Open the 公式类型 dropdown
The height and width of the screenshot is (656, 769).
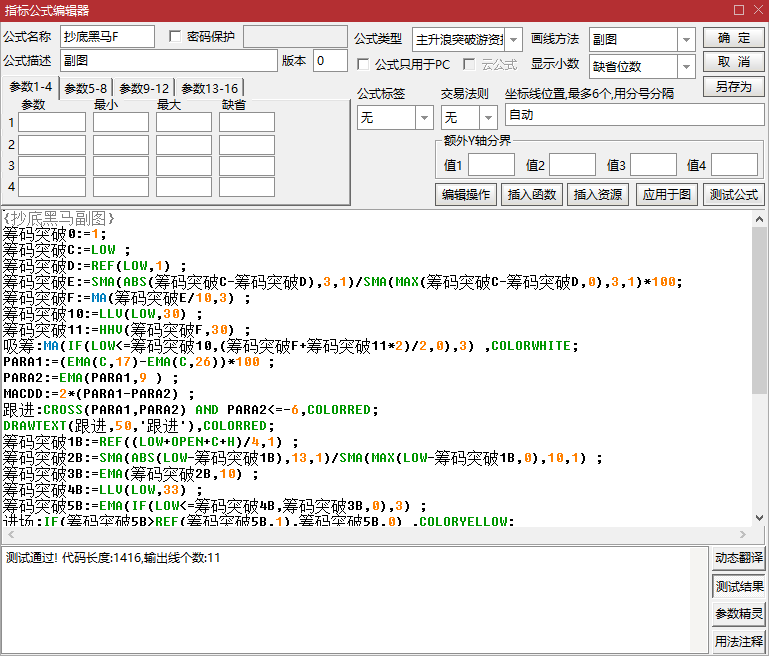click(514, 39)
